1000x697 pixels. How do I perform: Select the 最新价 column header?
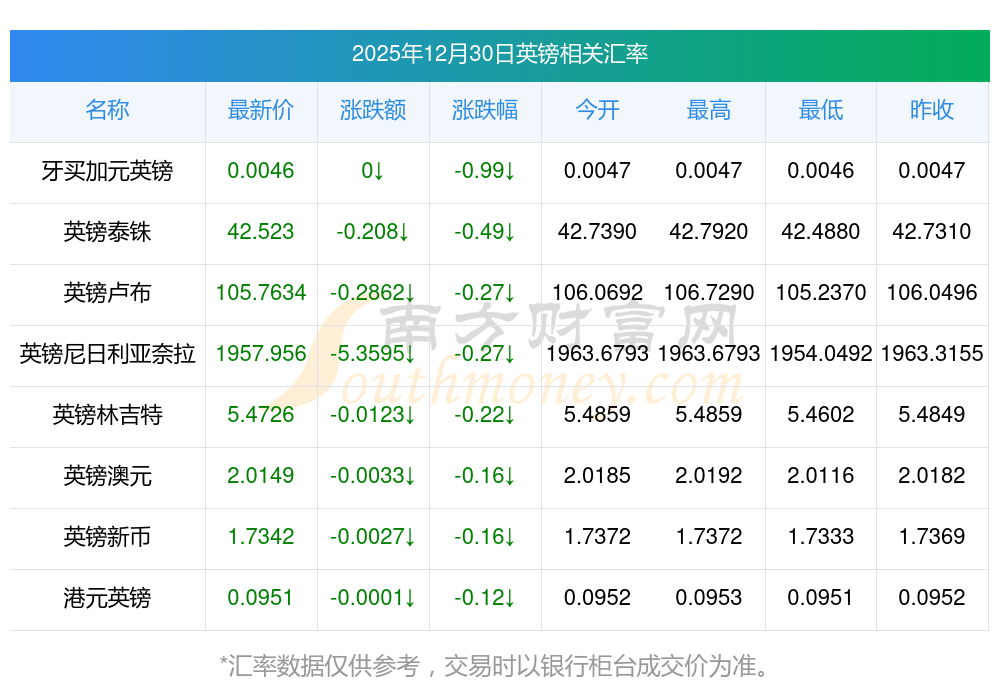click(x=260, y=110)
